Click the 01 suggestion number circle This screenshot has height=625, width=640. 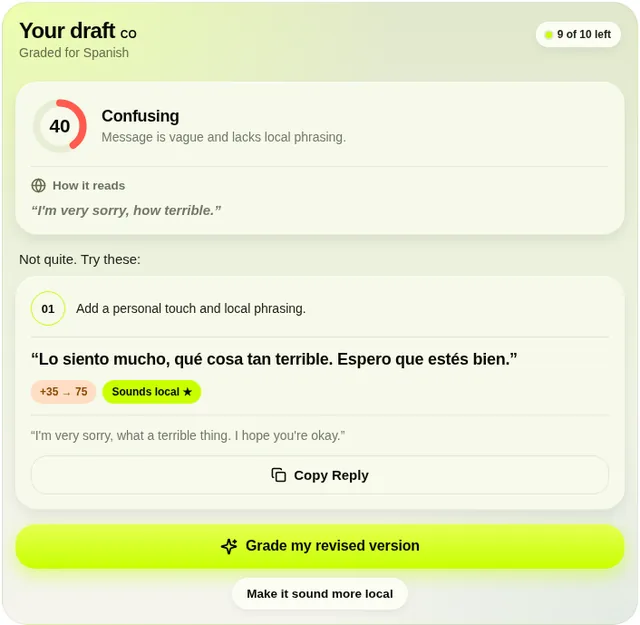point(48,309)
